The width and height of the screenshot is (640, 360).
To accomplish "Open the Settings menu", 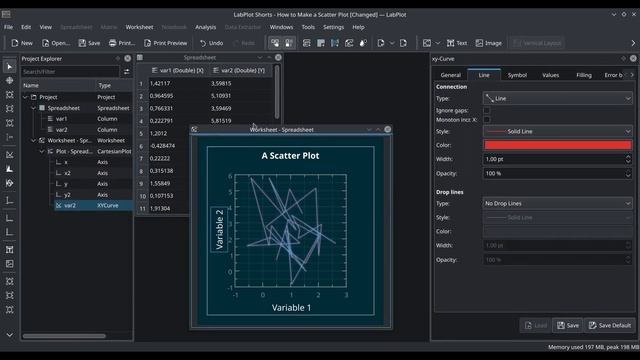I will 333,27.
